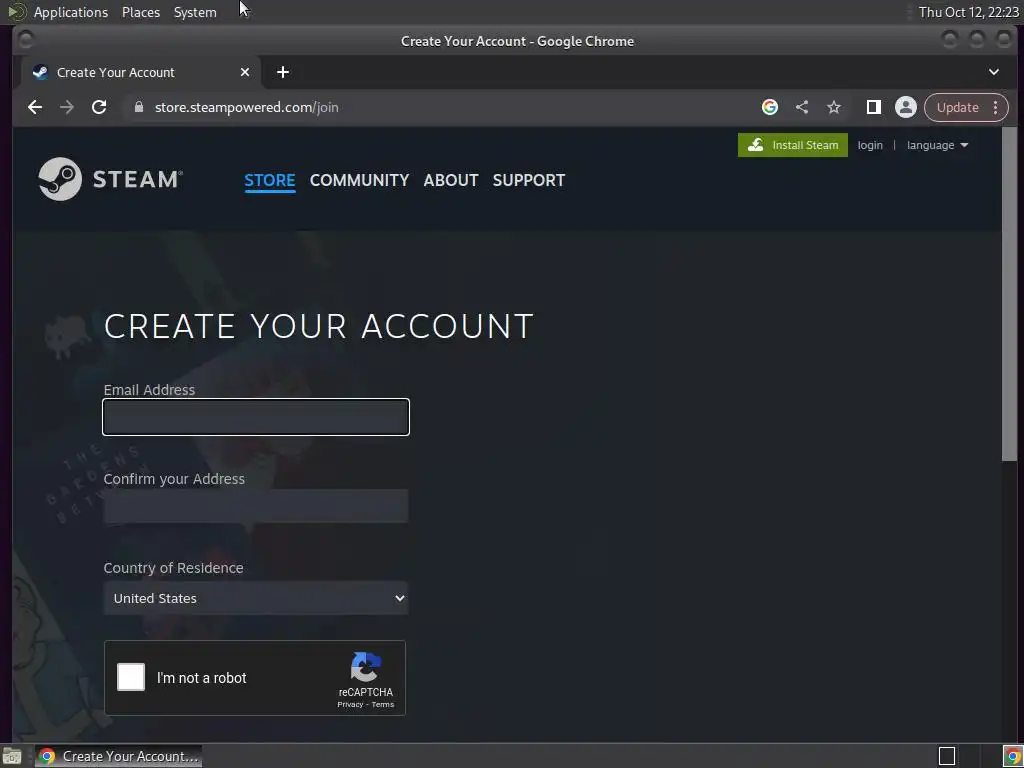Image resolution: width=1024 pixels, height=768 pixels.
Task: Open the reCAPTCHA Terms link
Action: click(x=383, y=705)
